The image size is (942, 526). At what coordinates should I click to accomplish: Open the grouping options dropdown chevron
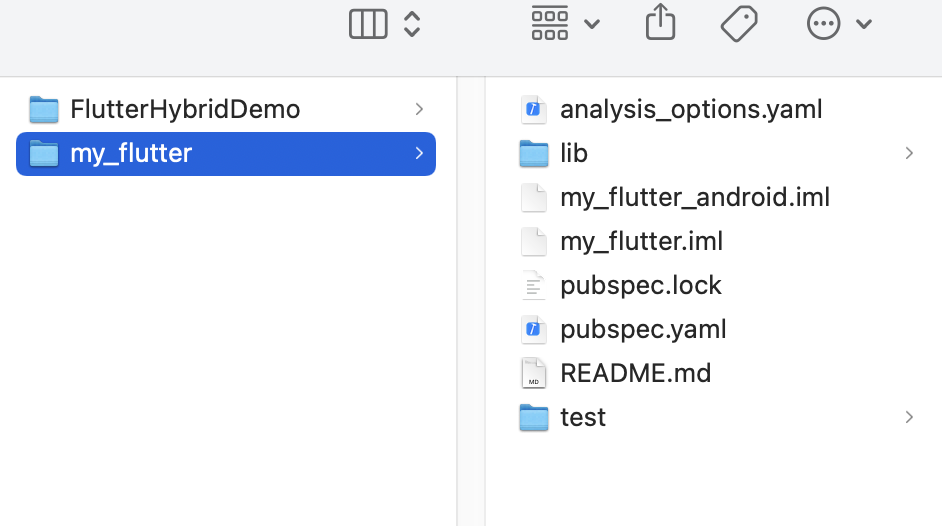tap(592, 24)
